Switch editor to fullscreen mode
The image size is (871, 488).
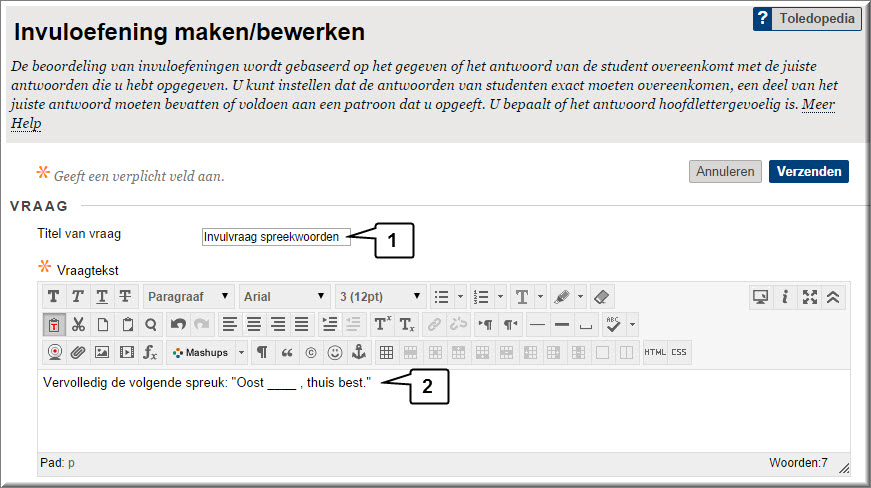click(x=809, y=297)
